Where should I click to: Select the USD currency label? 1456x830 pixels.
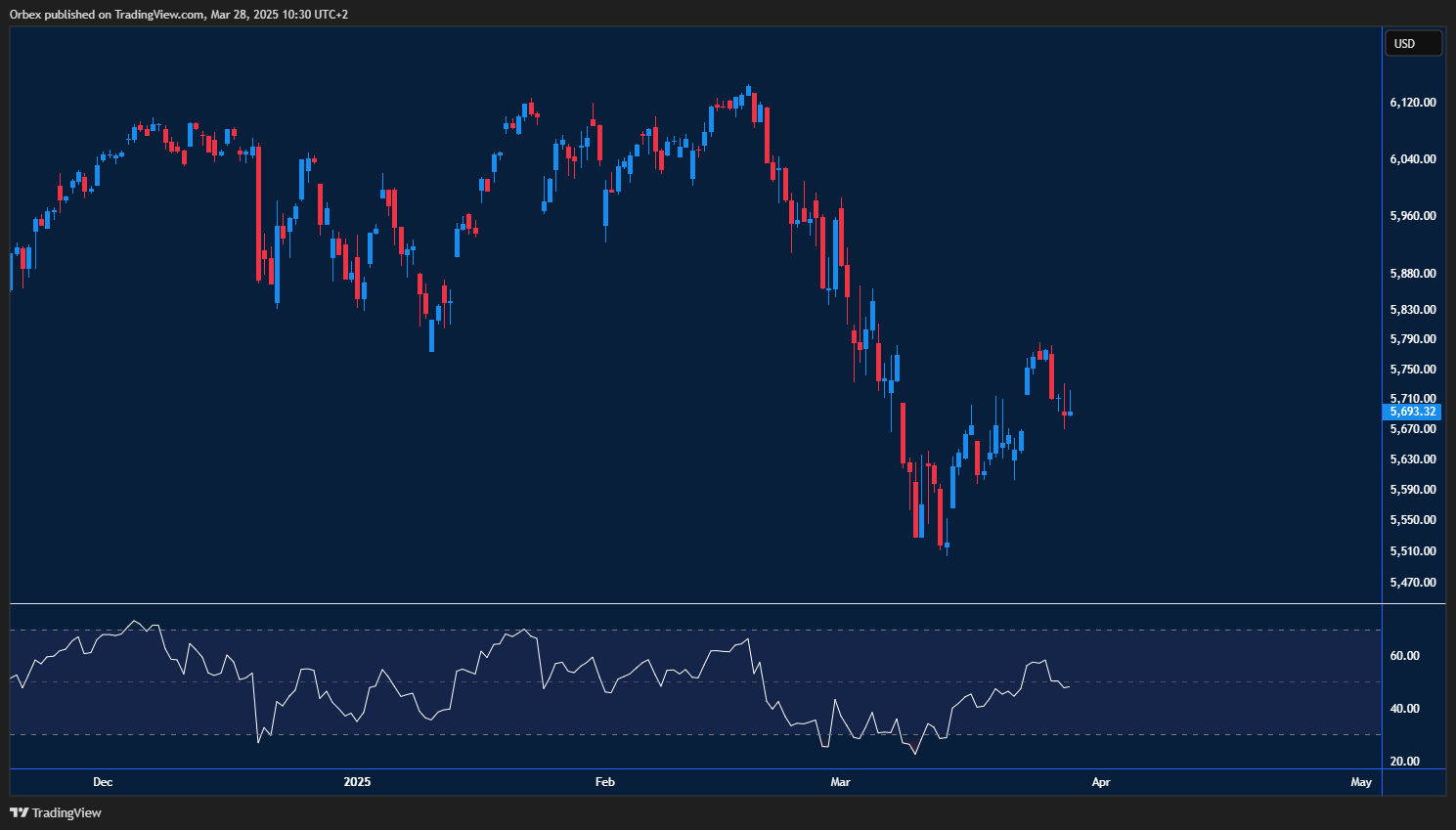coord(1413,42)
